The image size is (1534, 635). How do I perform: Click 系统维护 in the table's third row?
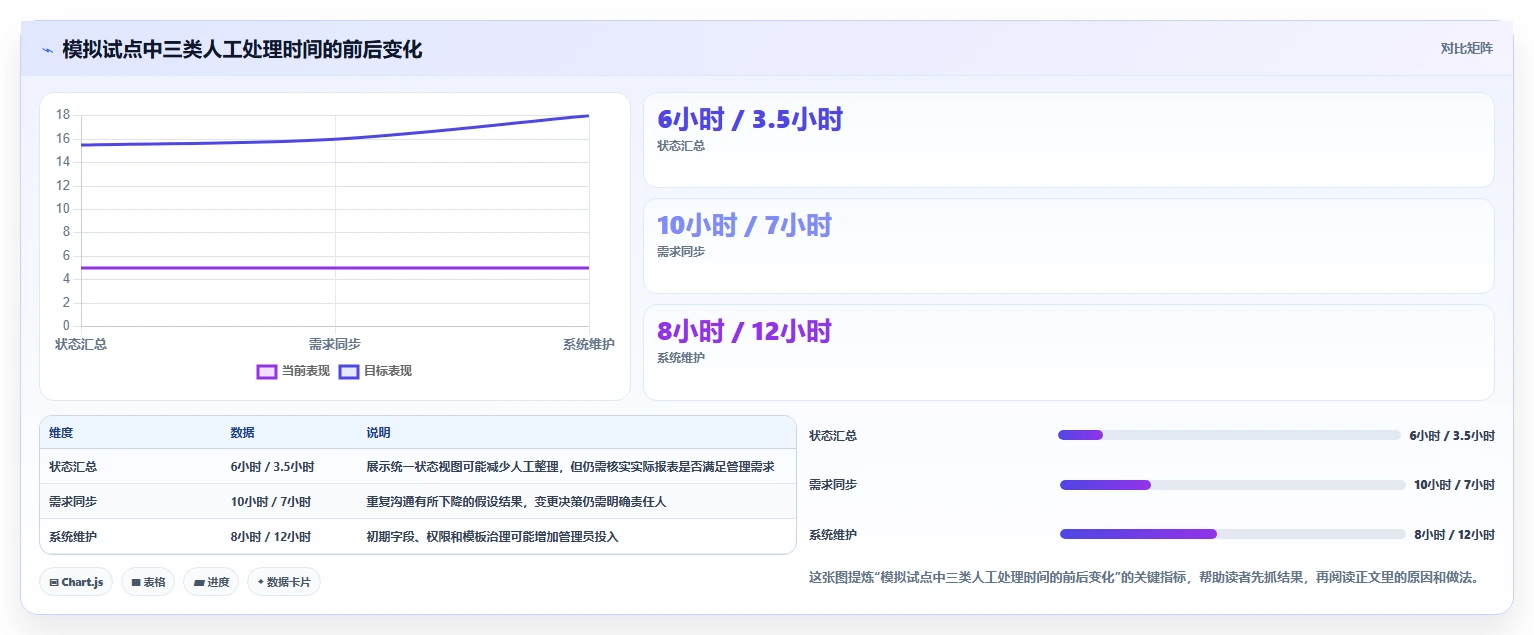pyautogui.click(x=73, y=537)
